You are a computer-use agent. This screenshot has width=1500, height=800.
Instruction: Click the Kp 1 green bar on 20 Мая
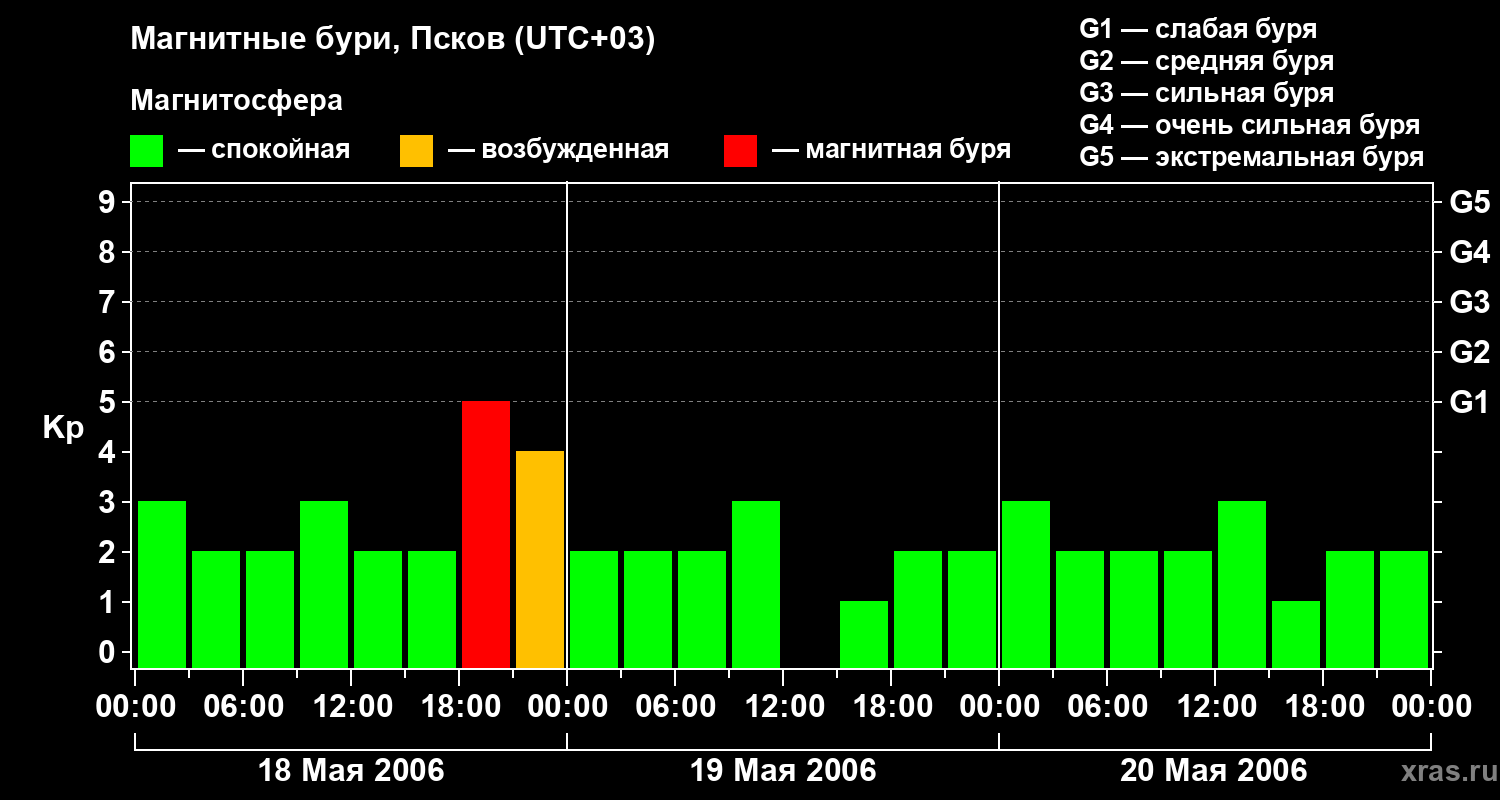[x=1296, y=634]
